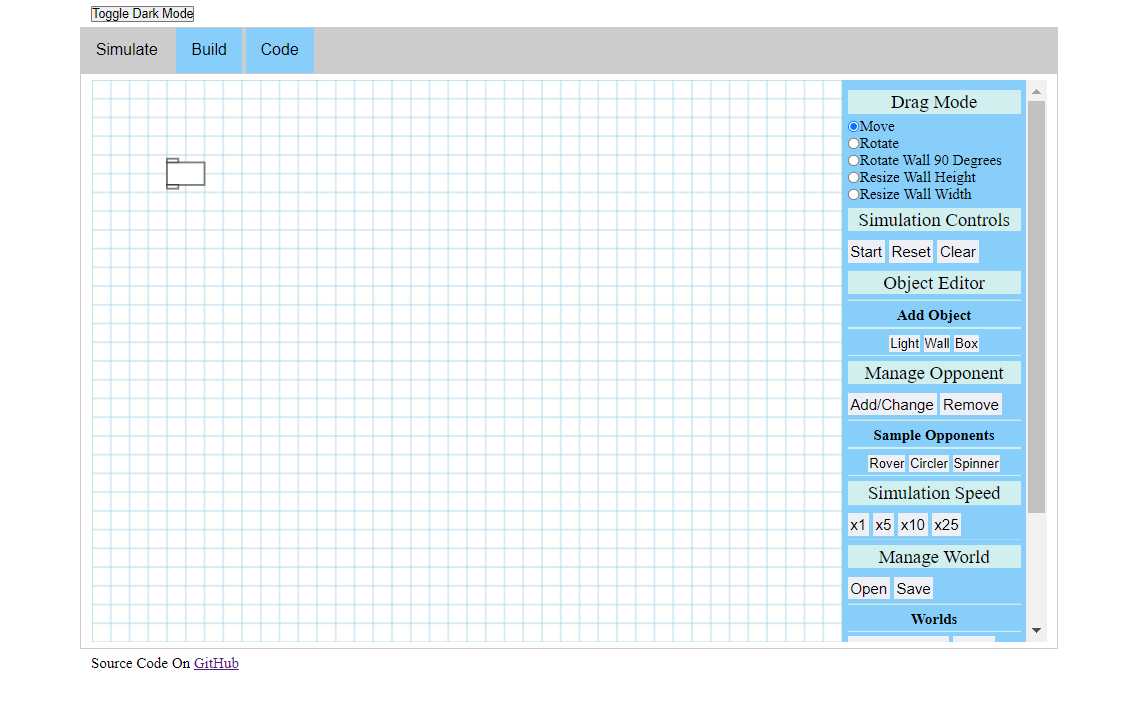Viewport: 1123px width, 711px height.
Task: Click the scrollbar down arrow
Action: click(1036, 631)
